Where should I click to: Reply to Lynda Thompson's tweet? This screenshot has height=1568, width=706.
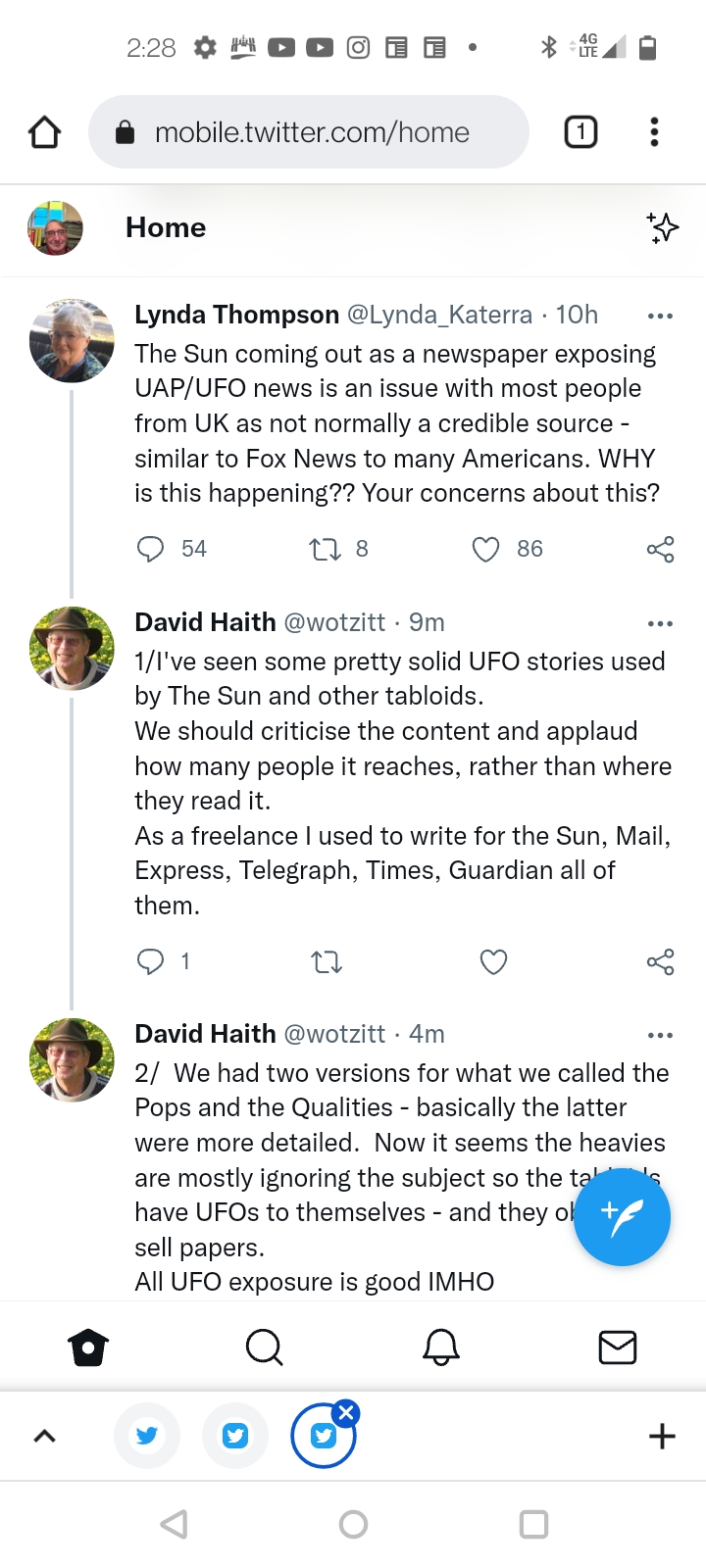(x=150, y=549)
